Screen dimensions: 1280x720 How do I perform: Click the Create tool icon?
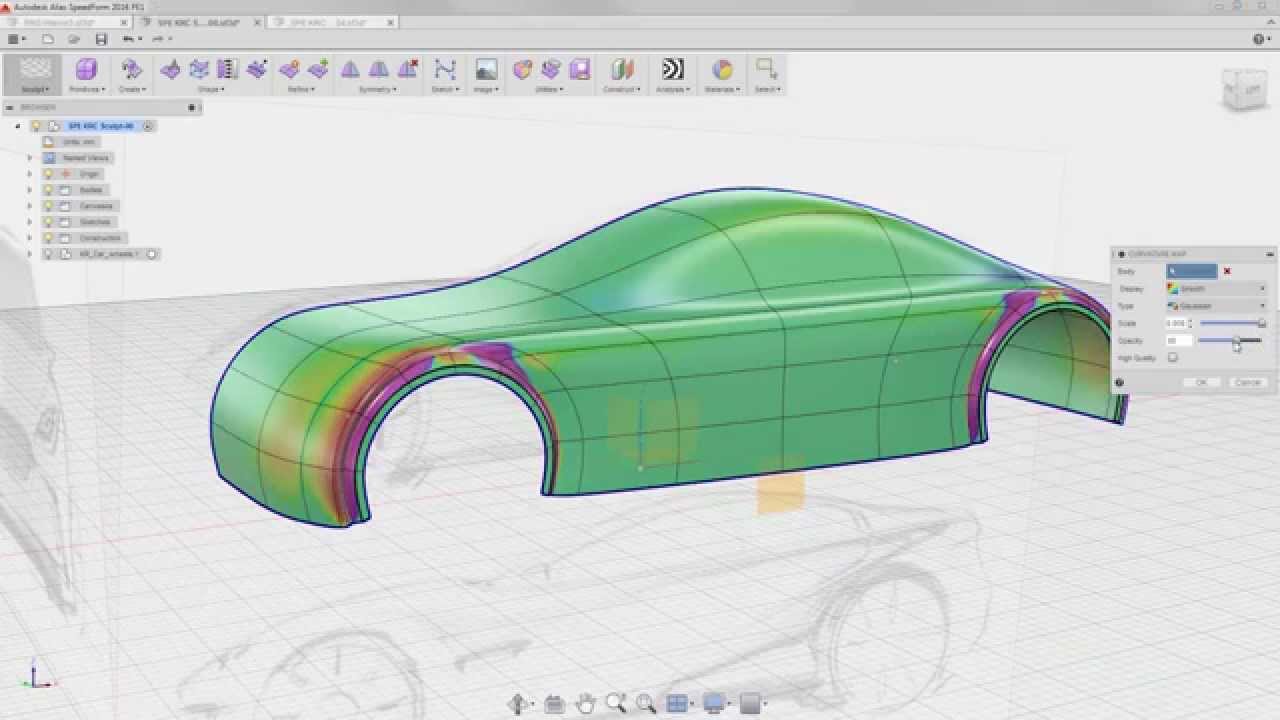click(131, 69)
